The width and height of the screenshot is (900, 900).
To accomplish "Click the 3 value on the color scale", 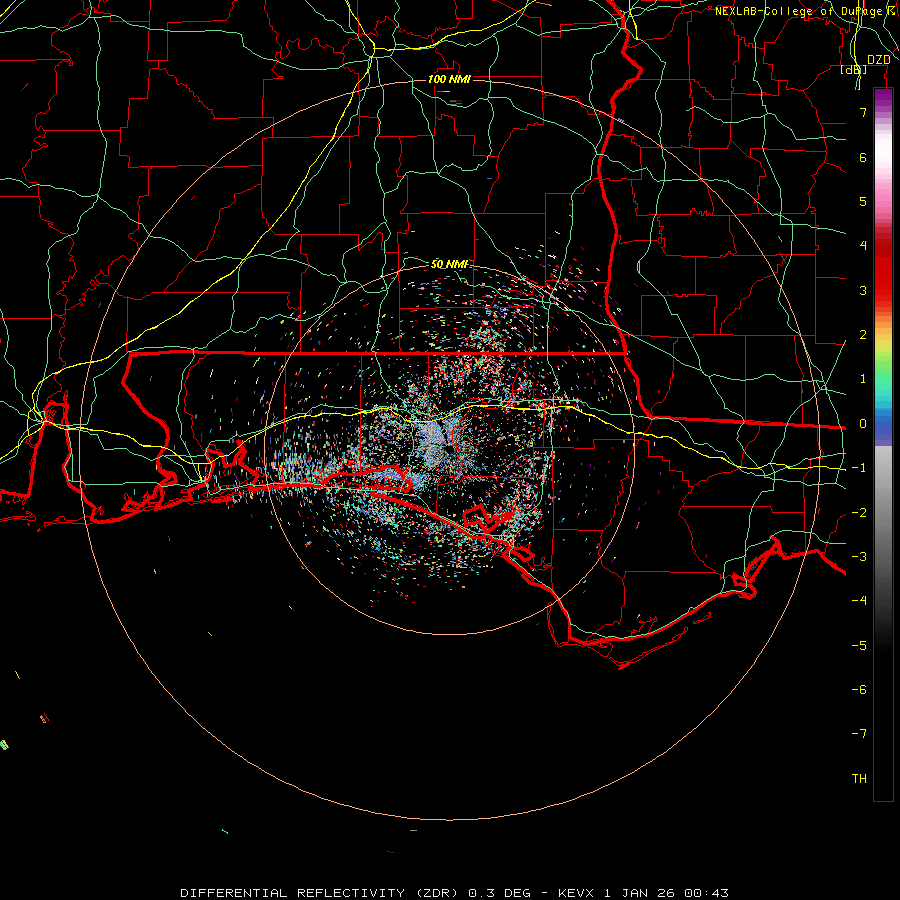I will pyautogui.click(x=863, y=290).
